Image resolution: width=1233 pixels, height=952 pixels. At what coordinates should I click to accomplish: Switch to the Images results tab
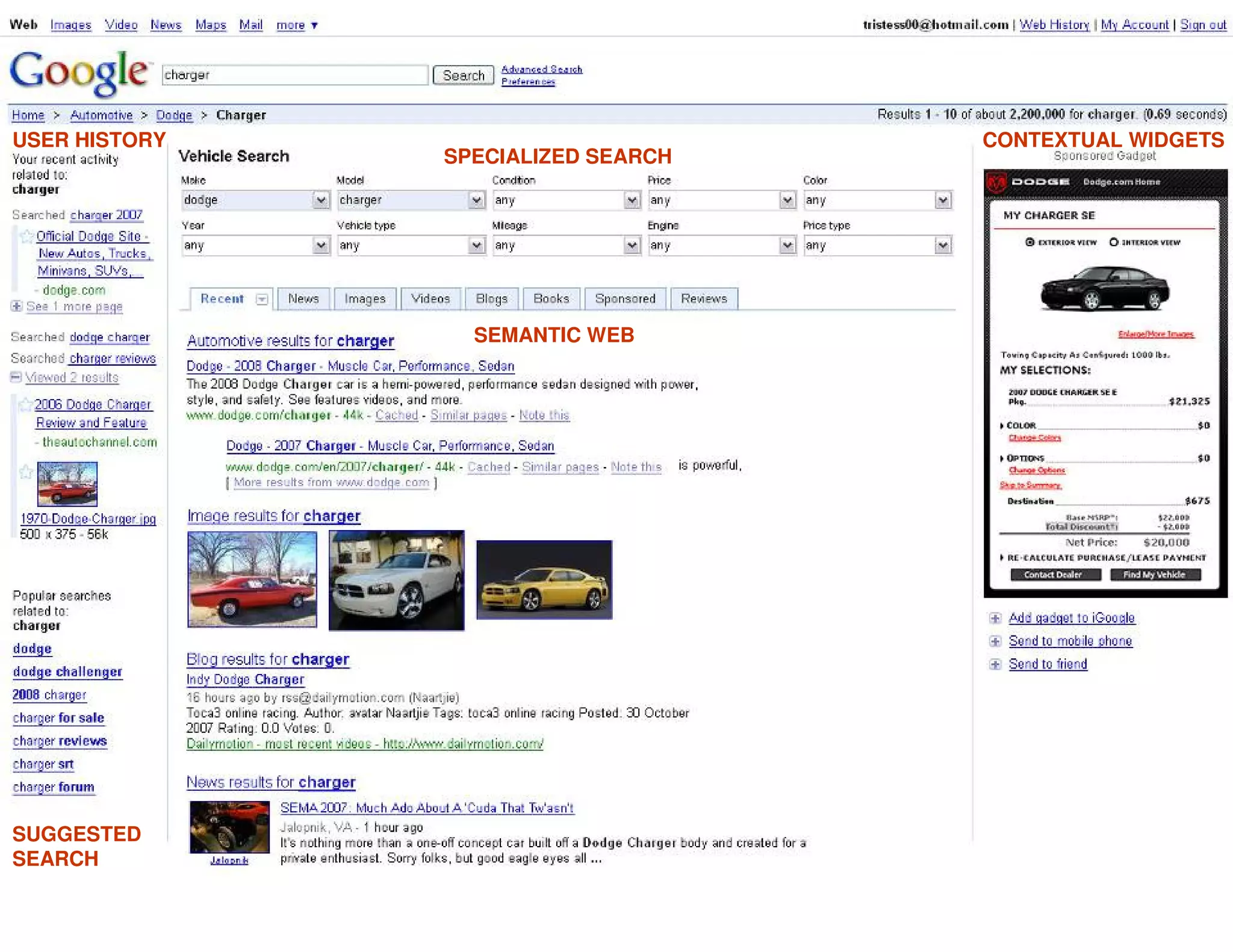coord(365,298)
